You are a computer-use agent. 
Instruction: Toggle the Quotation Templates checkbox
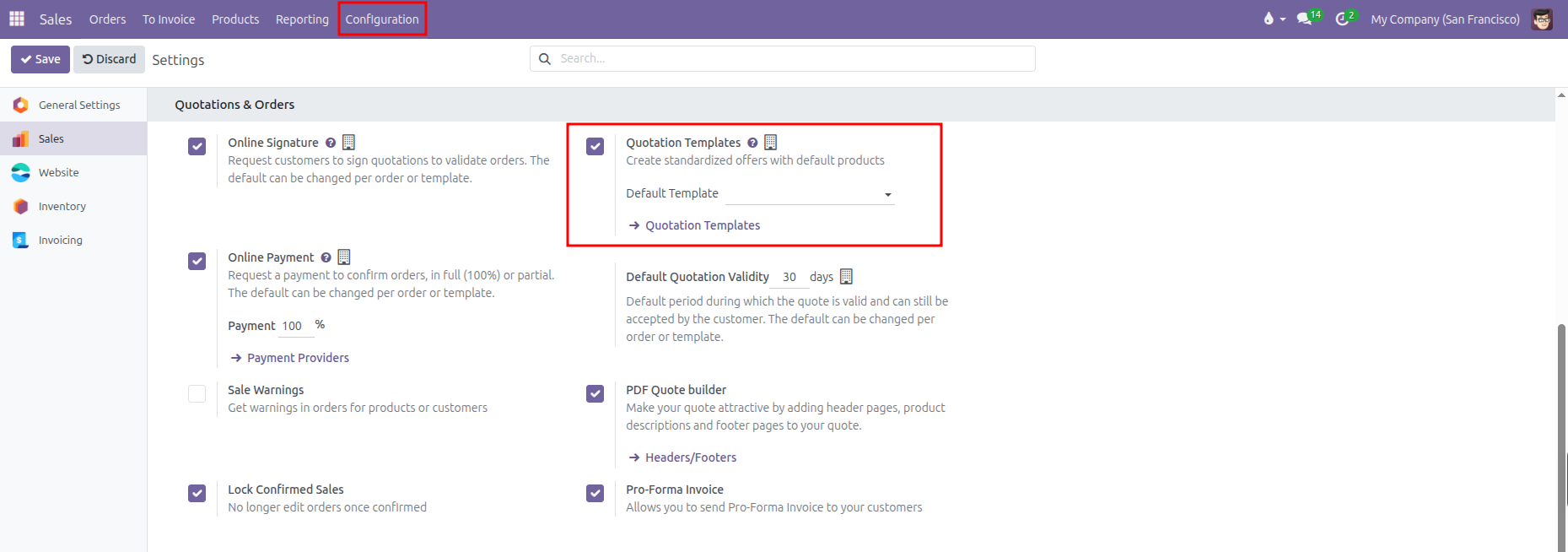coord(595,146)
